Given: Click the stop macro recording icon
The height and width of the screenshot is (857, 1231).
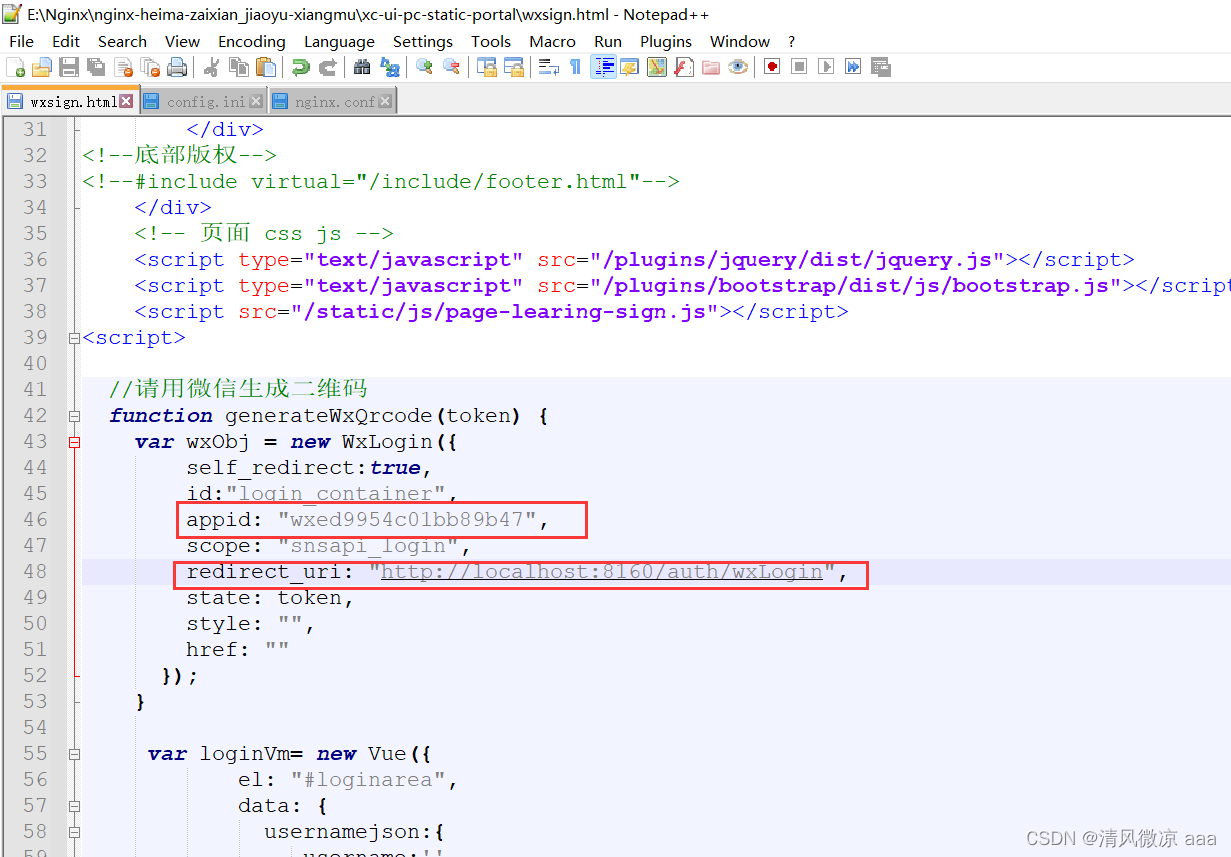Looking at the screenshot, I should pyautogui.click(x=799, y=67).
